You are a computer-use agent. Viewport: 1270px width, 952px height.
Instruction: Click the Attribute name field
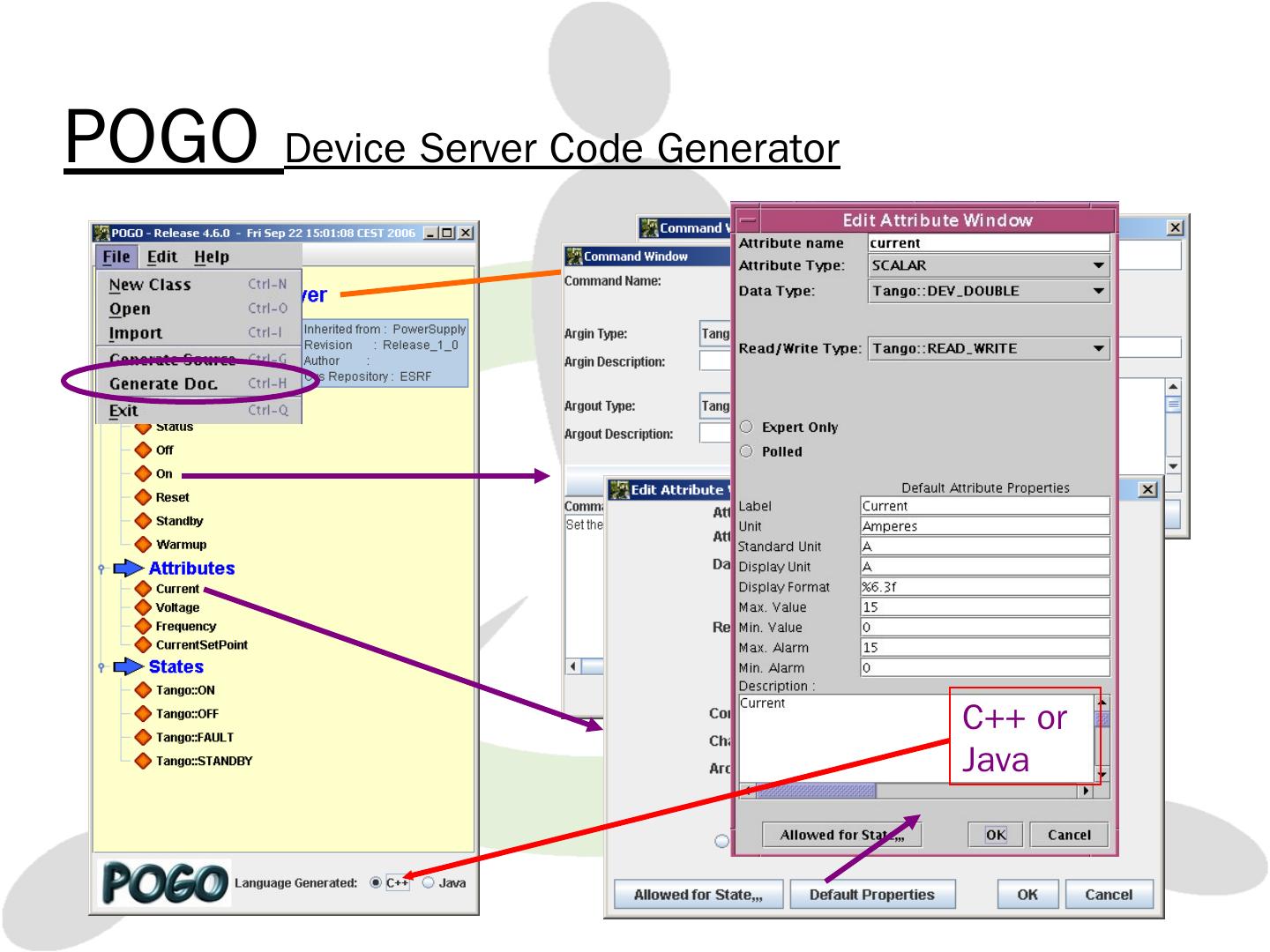tap(989, 243)
